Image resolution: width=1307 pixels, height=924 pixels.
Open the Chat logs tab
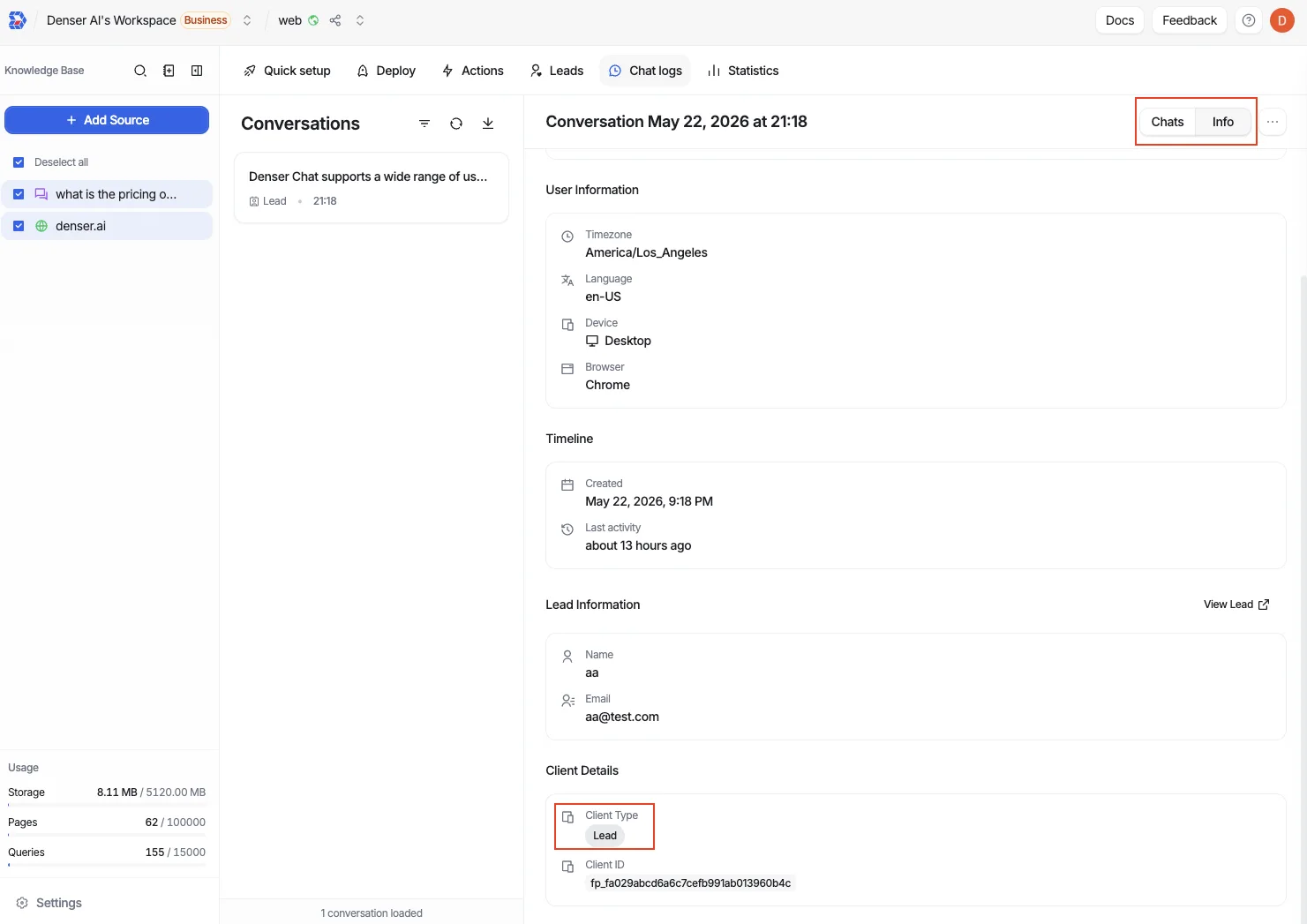click(x=646, y=71)
